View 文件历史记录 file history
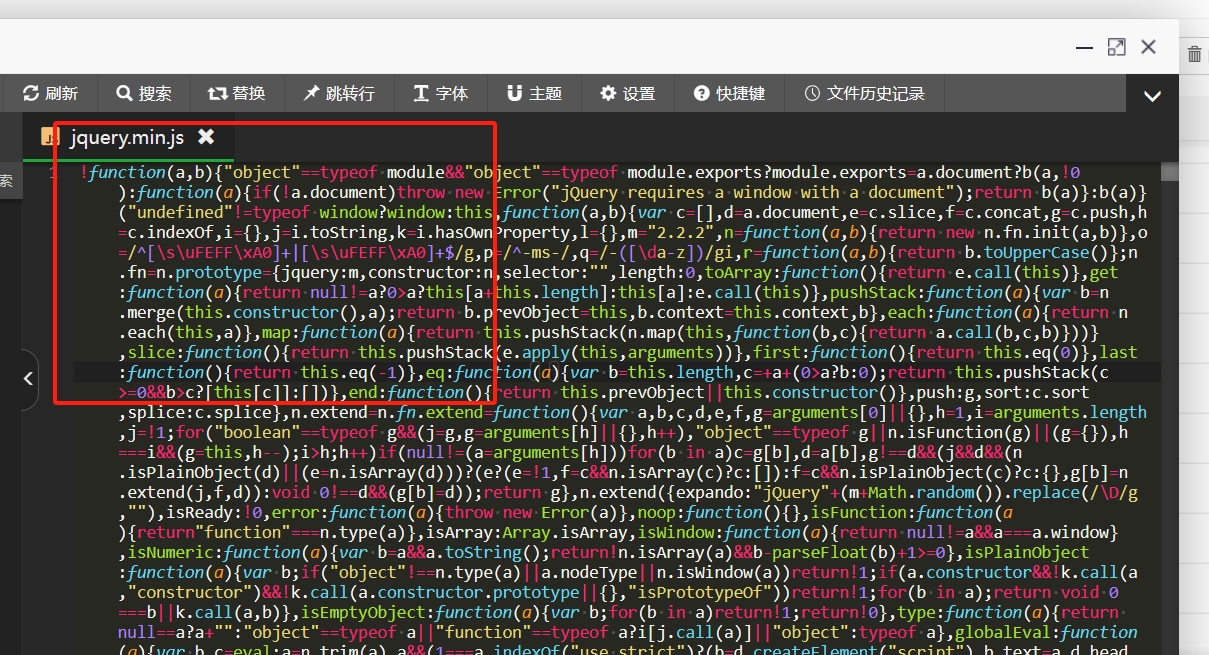Image resolution: width=1209 pixels, height=655 pixels. pos(865,93)
